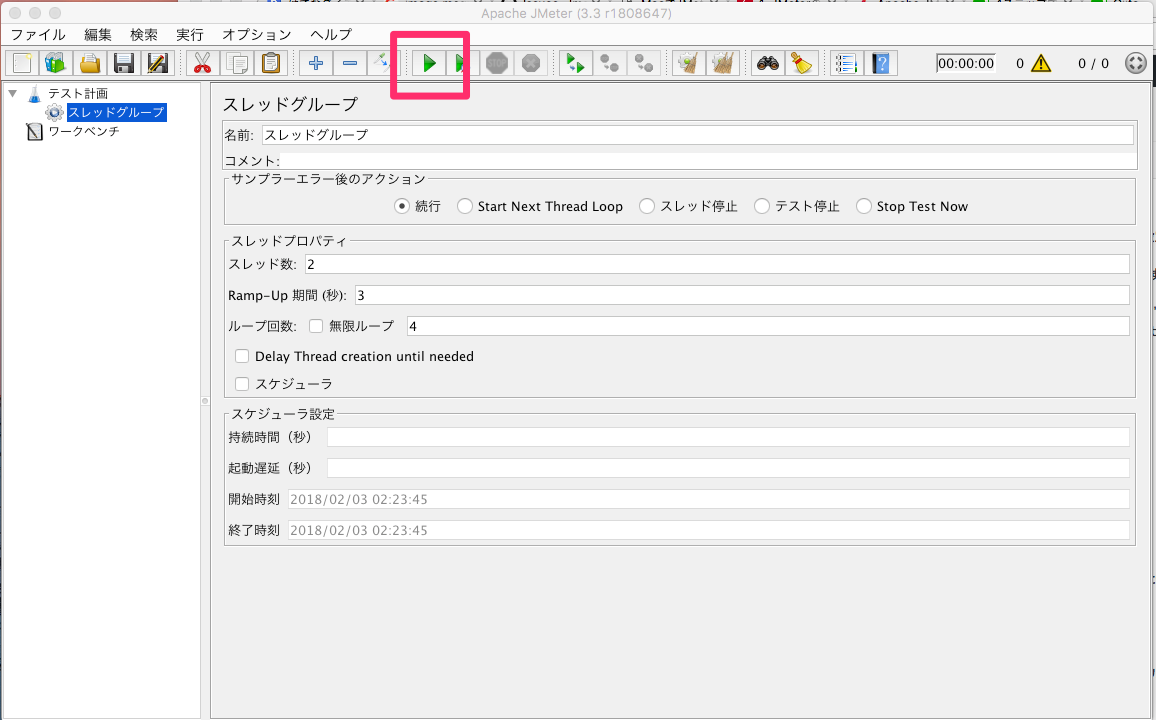1156x720 pixels.
Task: Click the Search binoculars icon
Action: (767, 64)
